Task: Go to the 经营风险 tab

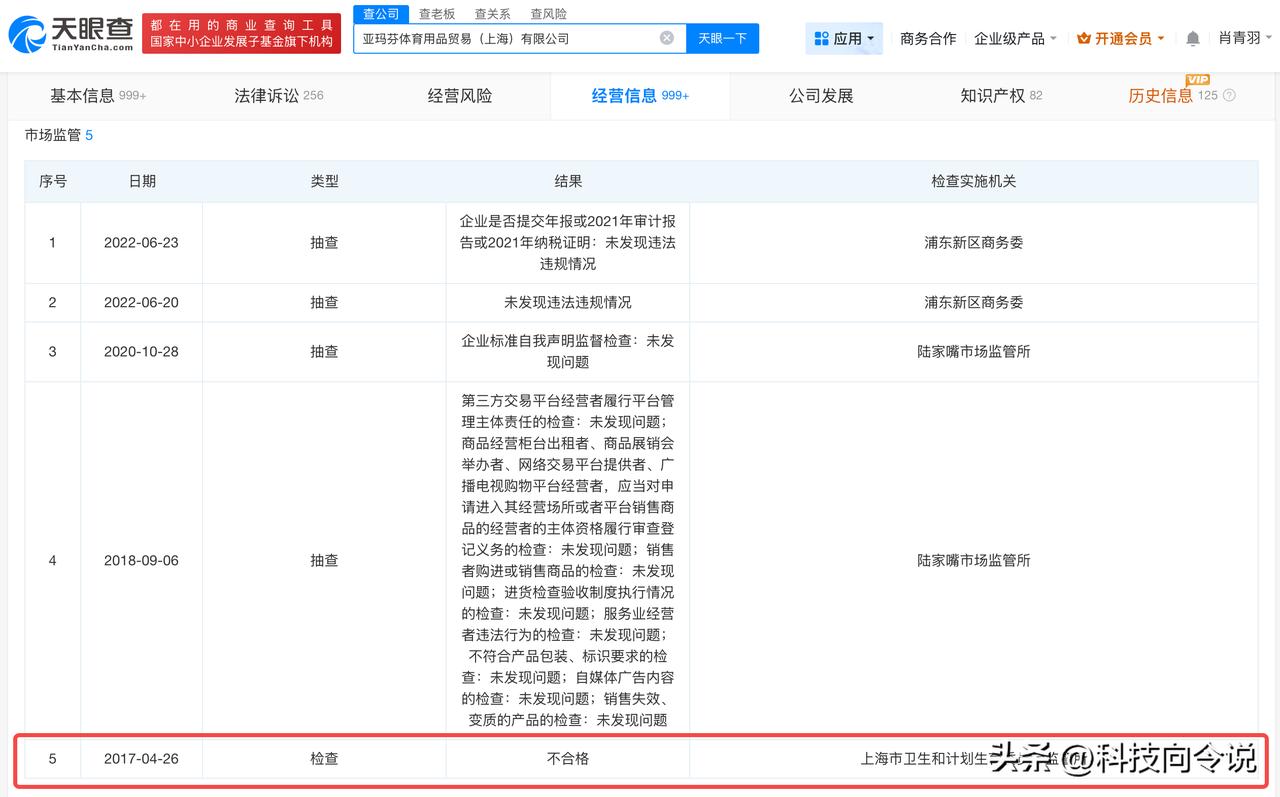Action: click(460, 96)
